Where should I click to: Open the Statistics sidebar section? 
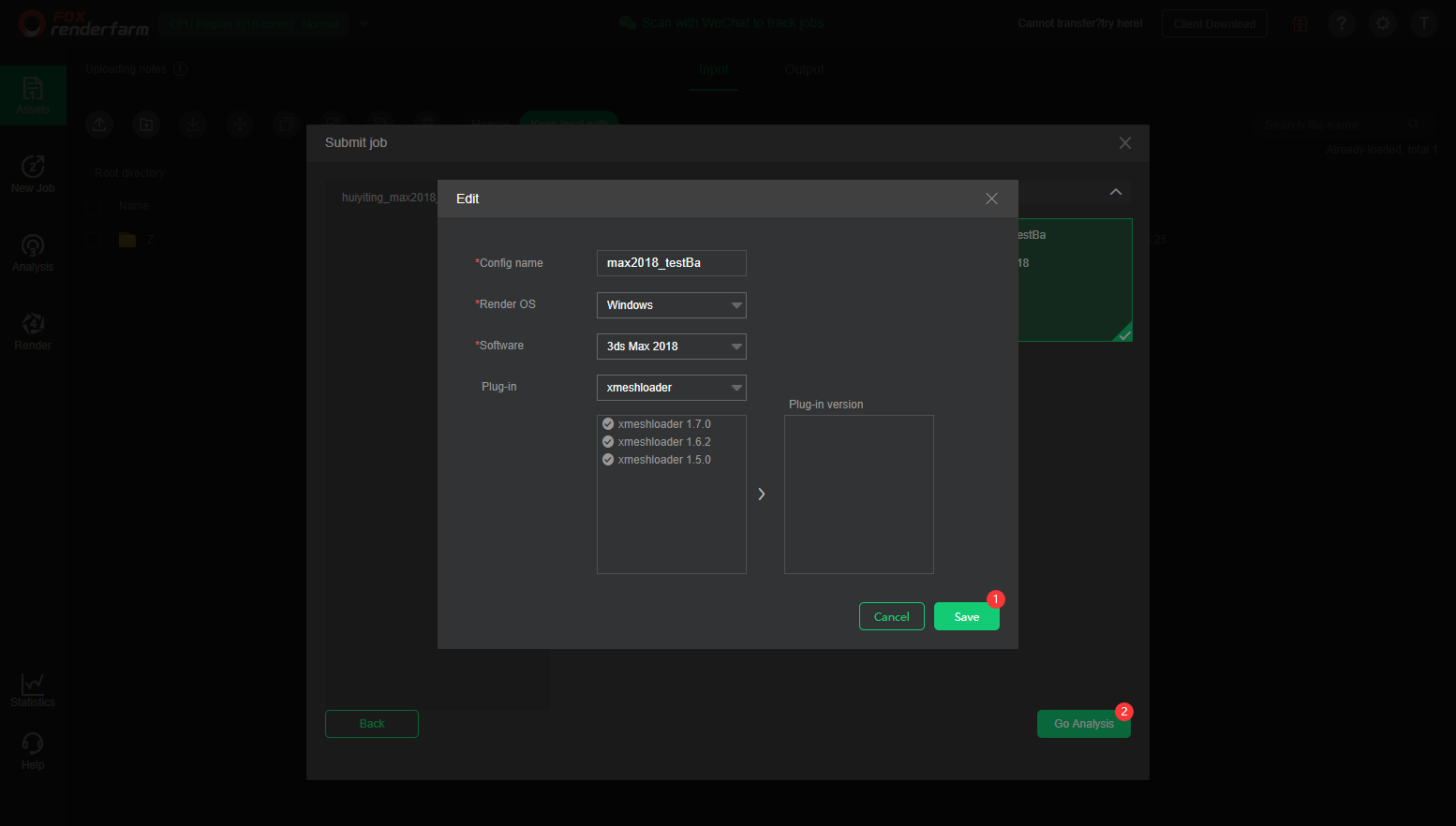33,690
